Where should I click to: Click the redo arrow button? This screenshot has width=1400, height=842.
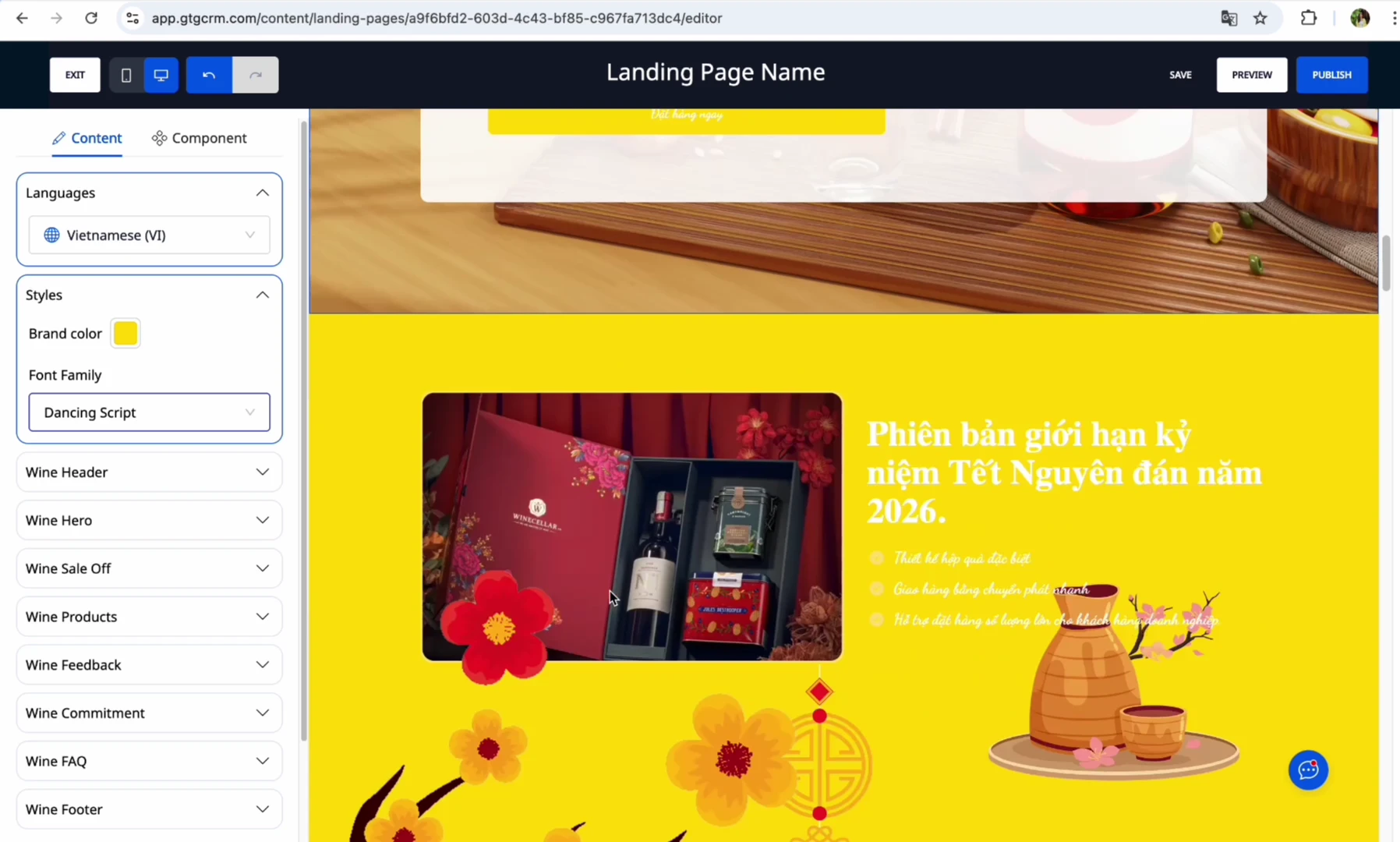256,75
